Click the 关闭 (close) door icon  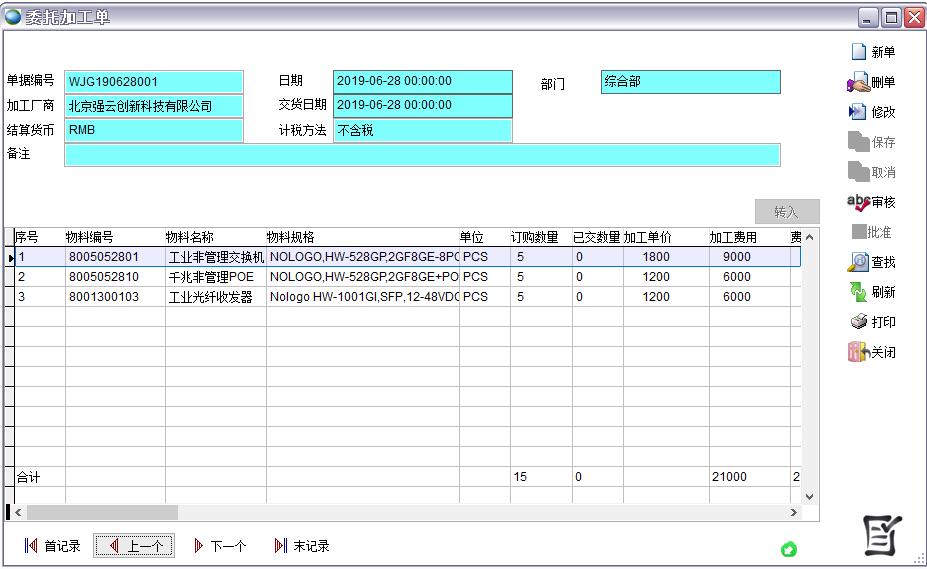[858, 352]
